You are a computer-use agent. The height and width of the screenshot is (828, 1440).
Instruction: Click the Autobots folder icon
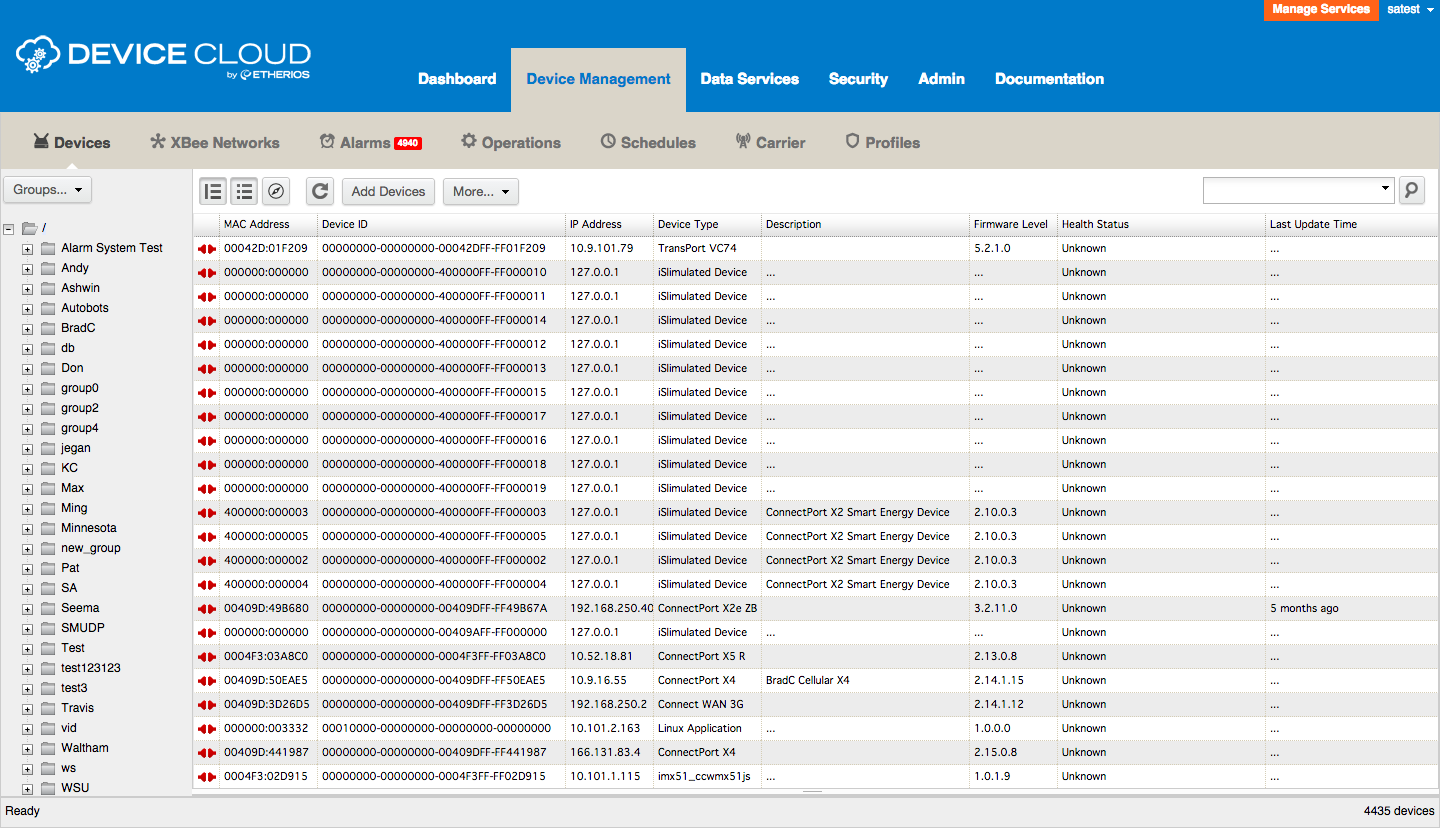tap(48, 308)
